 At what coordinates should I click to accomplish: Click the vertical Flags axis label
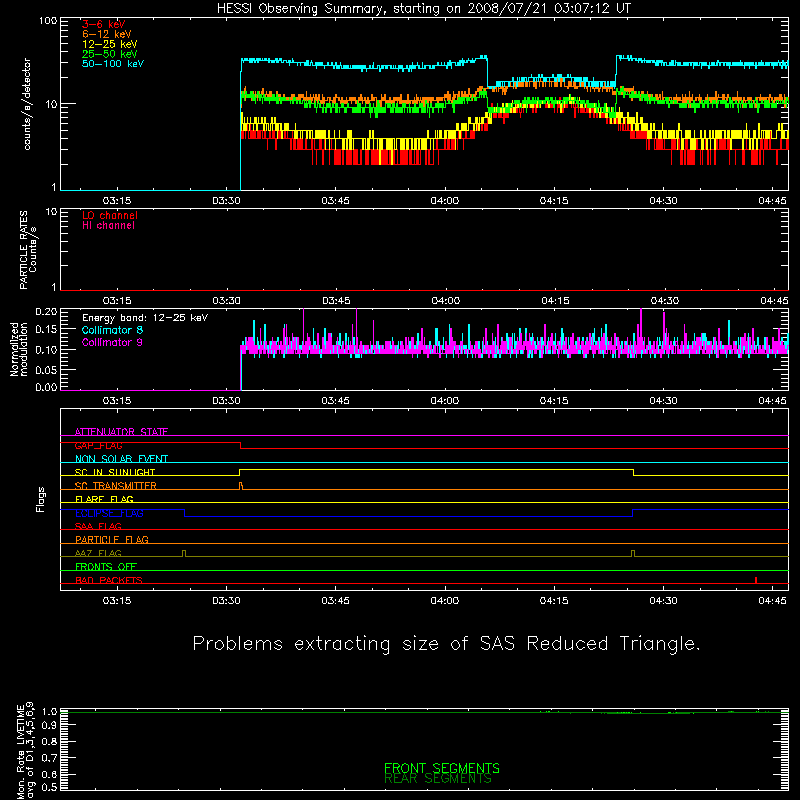click(x=41, y=499)
